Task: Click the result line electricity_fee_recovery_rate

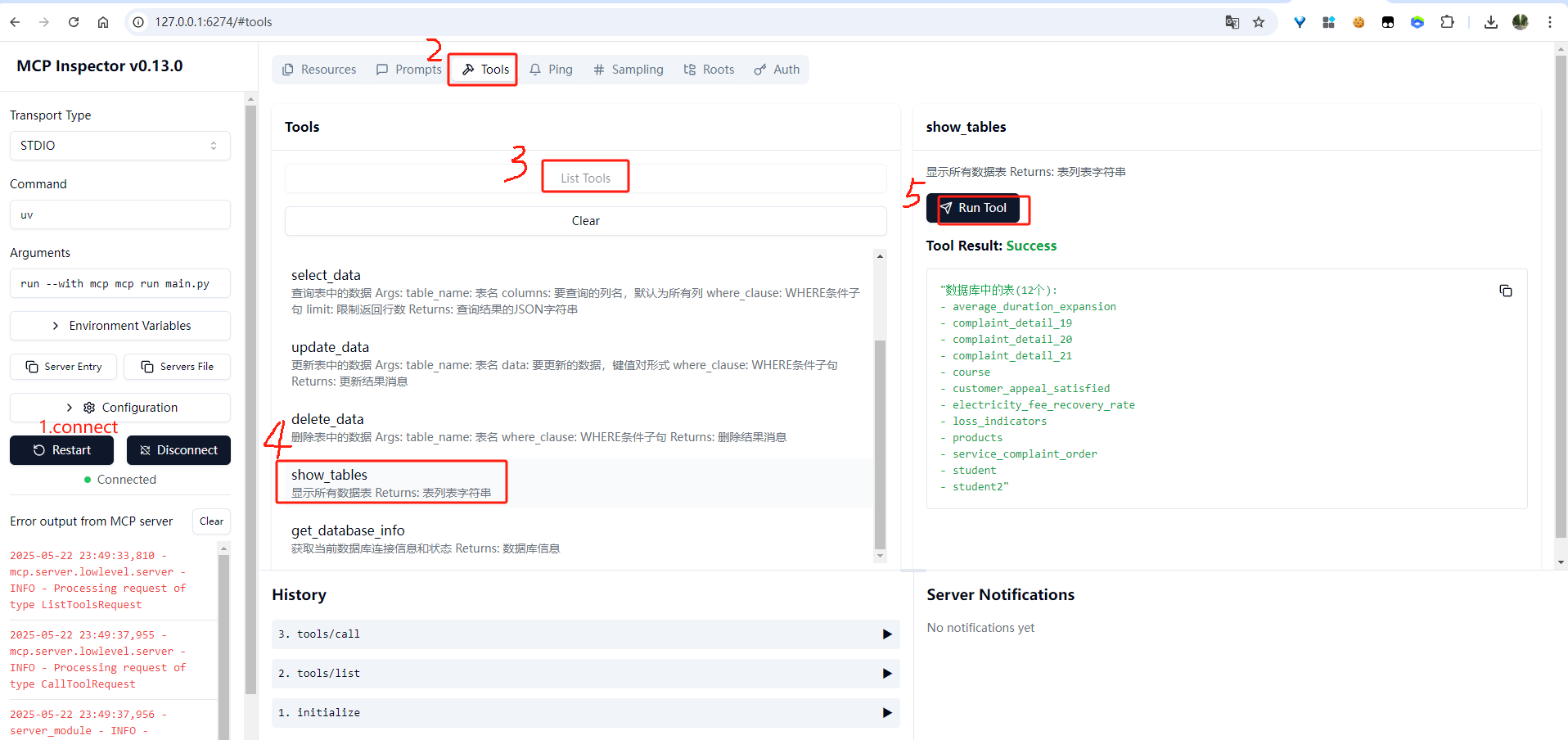Action: click(1043, 405)
